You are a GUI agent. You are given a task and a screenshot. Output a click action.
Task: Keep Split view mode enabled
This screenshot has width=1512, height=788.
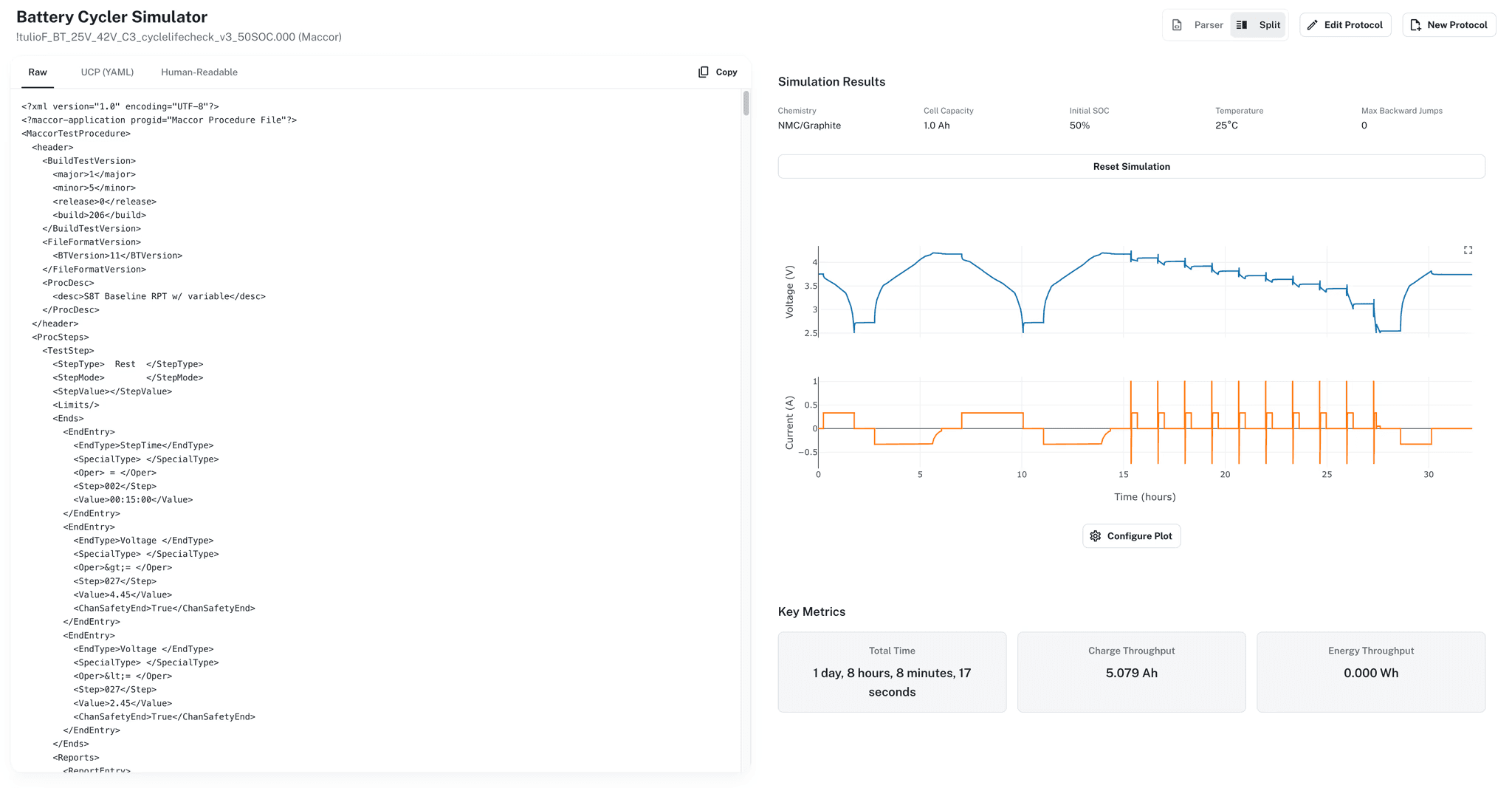point(1258,24)
